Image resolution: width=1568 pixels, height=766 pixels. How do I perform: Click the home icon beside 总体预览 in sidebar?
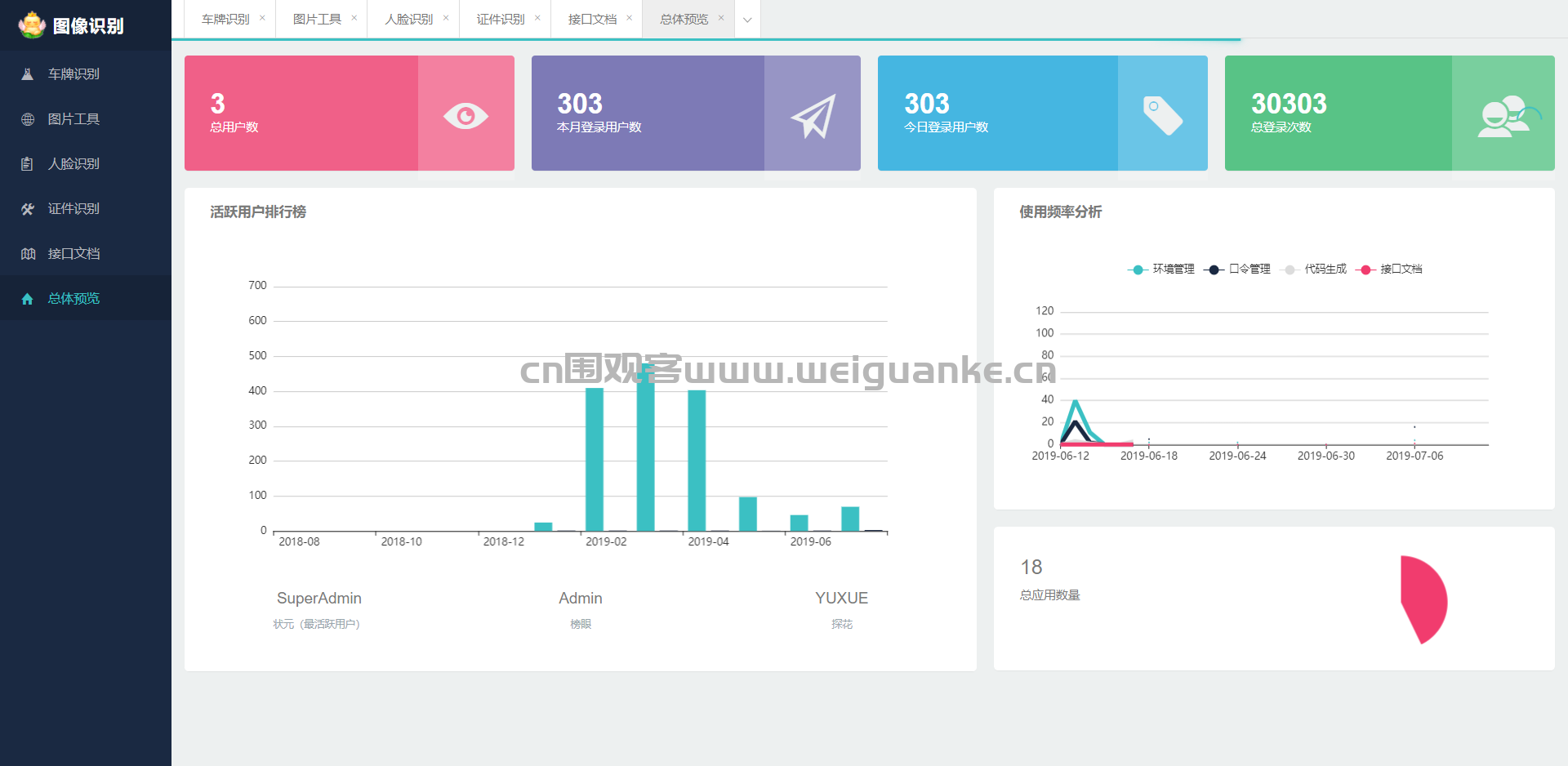pyautogui.click(x=28, y=299)
